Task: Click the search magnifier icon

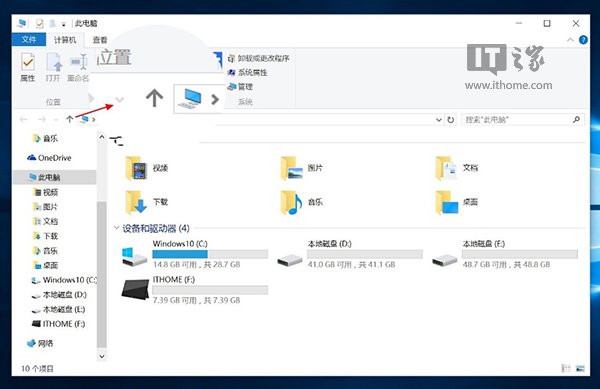Action: pos(576,120)
